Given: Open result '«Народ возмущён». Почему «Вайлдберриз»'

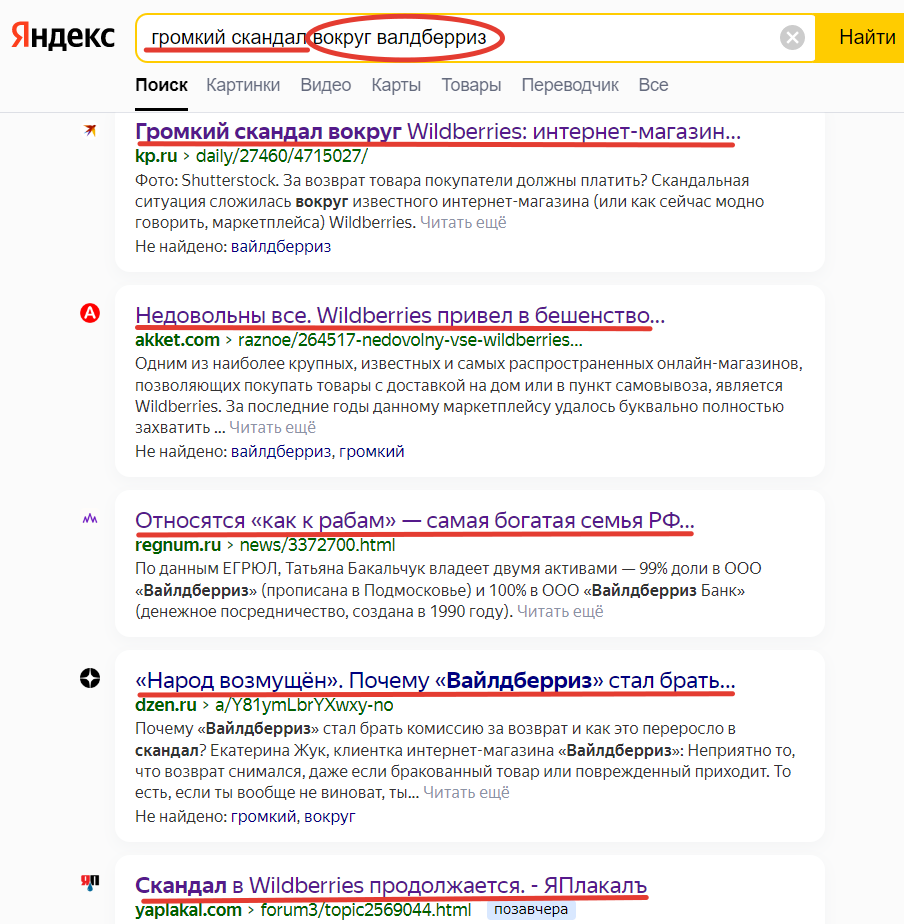Looking at the screenshot, I should tap(435, 681).
